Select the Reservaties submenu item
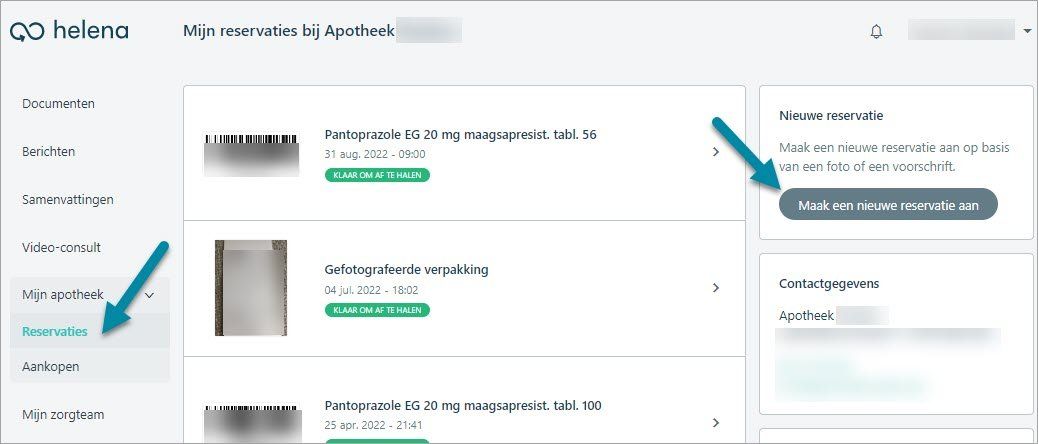The image size is (1038, 444). coord(55,332)
